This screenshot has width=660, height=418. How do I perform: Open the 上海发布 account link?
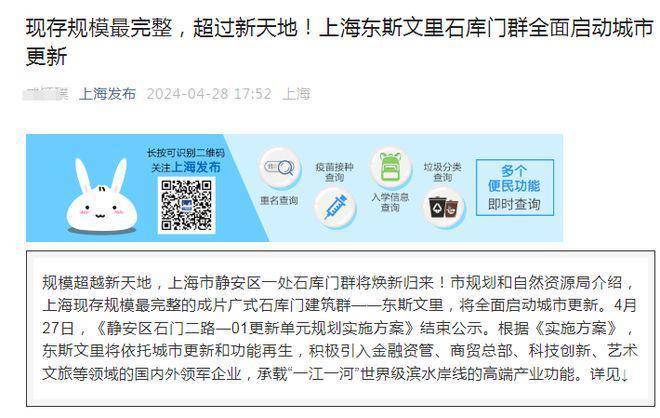pos(108,94)
